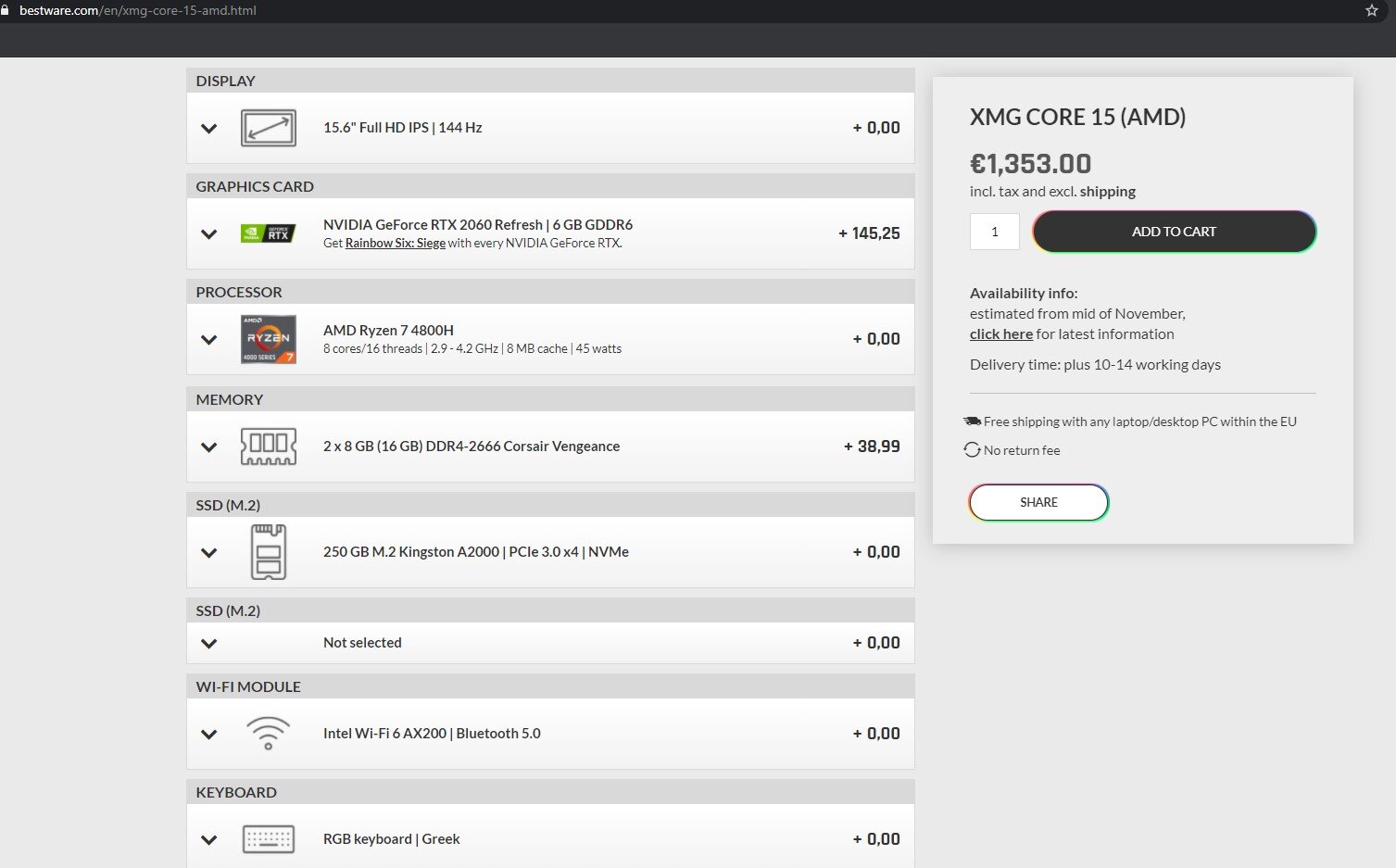Click the ADD TO CART button
Image resolution: width=1396 pixels, height=868 pixels.
pyautogui.click(x=1174, y=232)
